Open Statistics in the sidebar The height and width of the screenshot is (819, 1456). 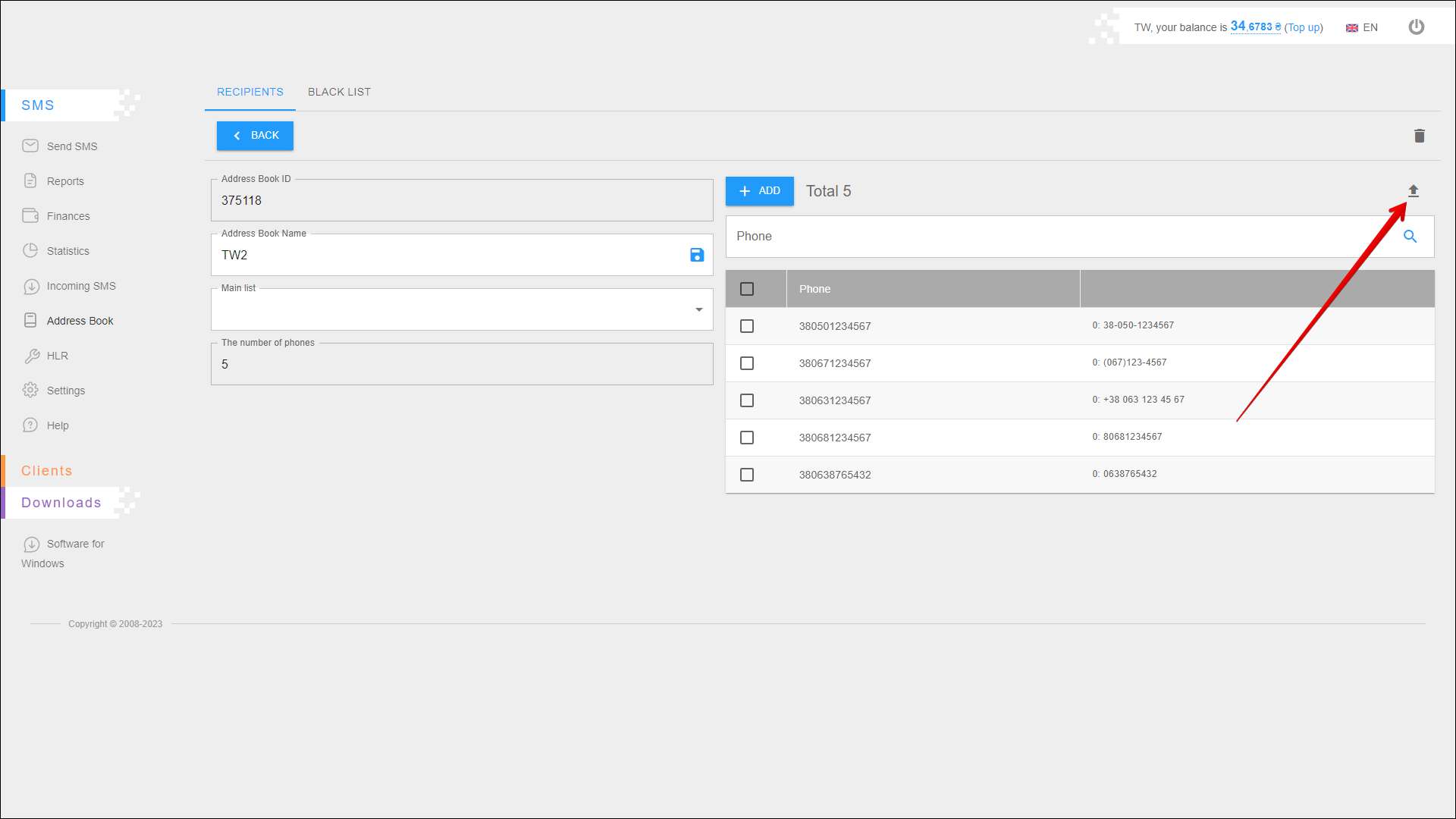pos(67,251)
